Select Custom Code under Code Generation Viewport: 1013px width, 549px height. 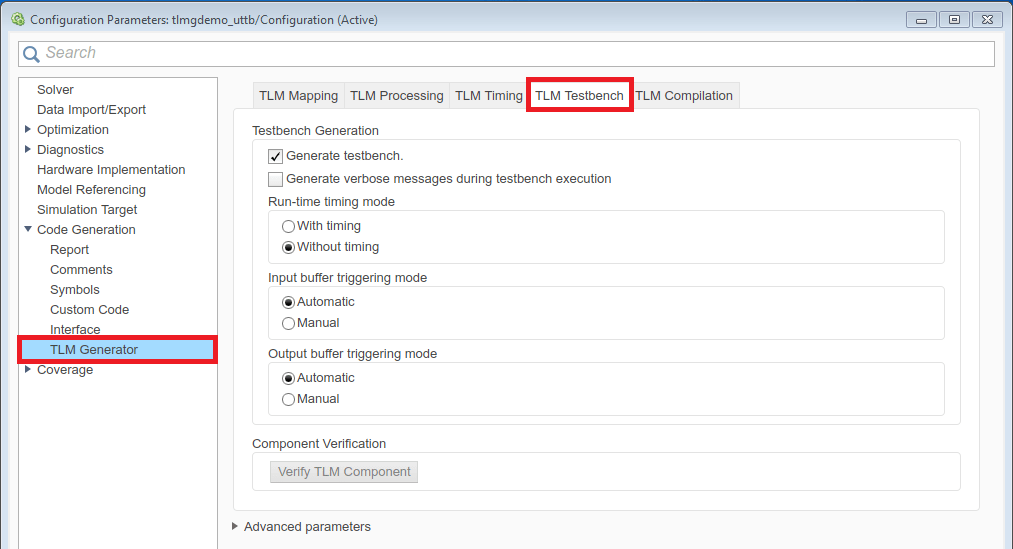(89, 310)
